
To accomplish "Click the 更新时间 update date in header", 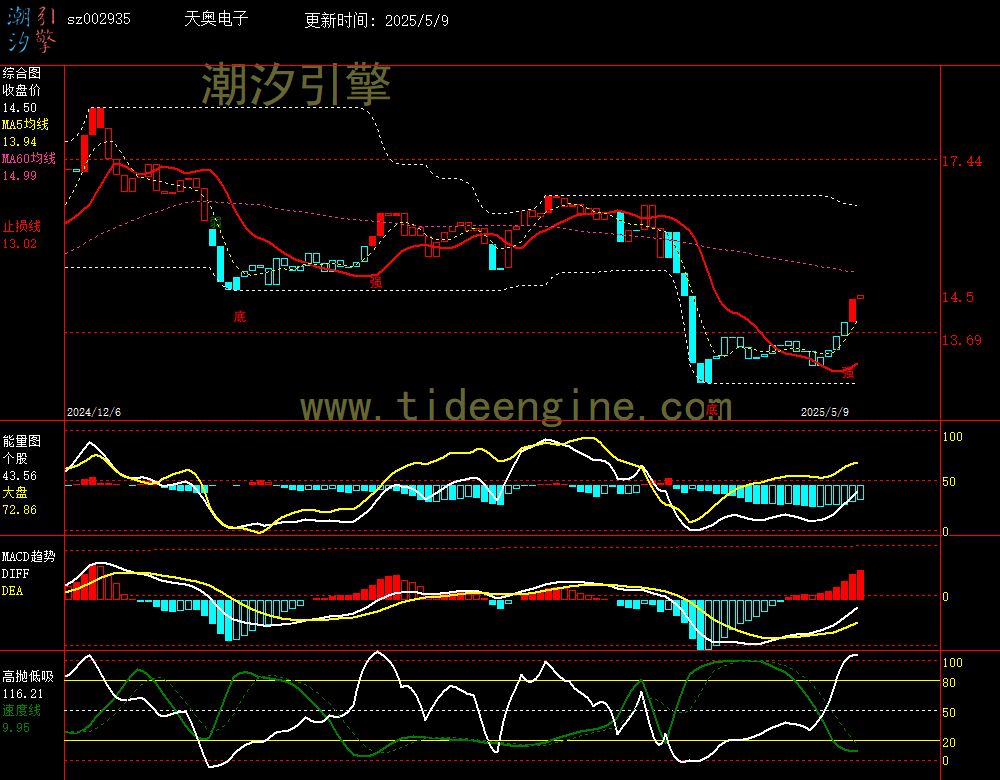I will [x=376, y=20].
